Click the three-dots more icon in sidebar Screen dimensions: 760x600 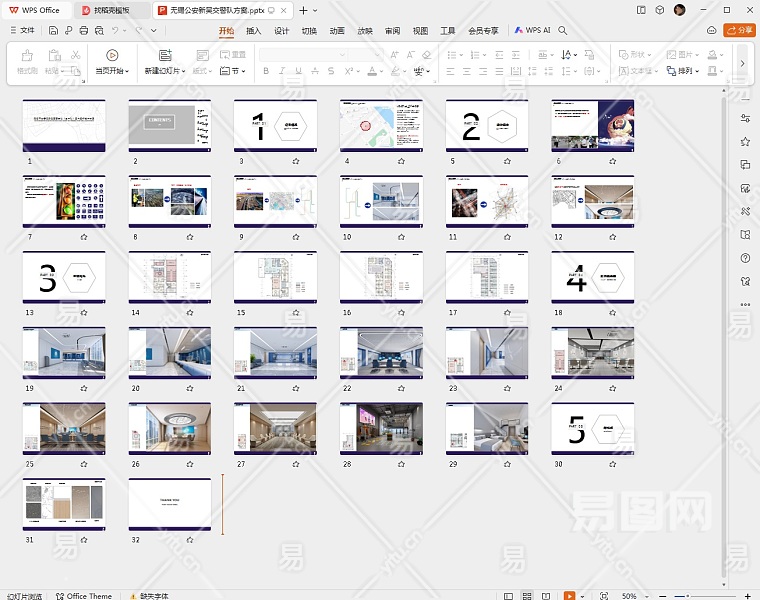coord(745,304)
